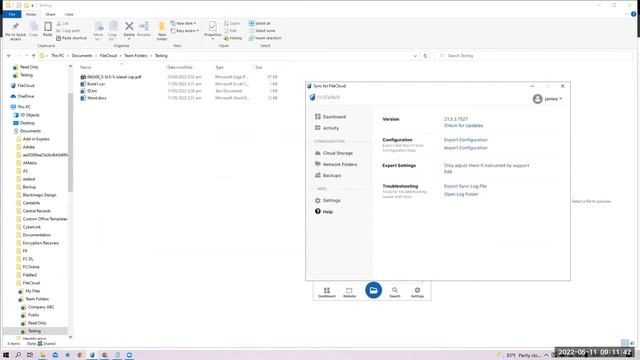Click Invert selection in the ribbon
The height and width of the screenshot is (360, 640).
[265, 38]
